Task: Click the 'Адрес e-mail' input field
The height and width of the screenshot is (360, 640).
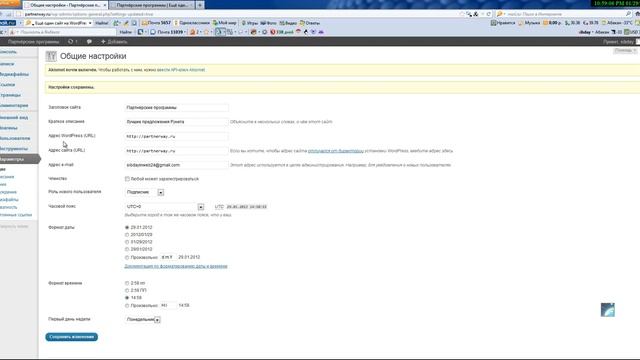Action: (x=176, y=165)
